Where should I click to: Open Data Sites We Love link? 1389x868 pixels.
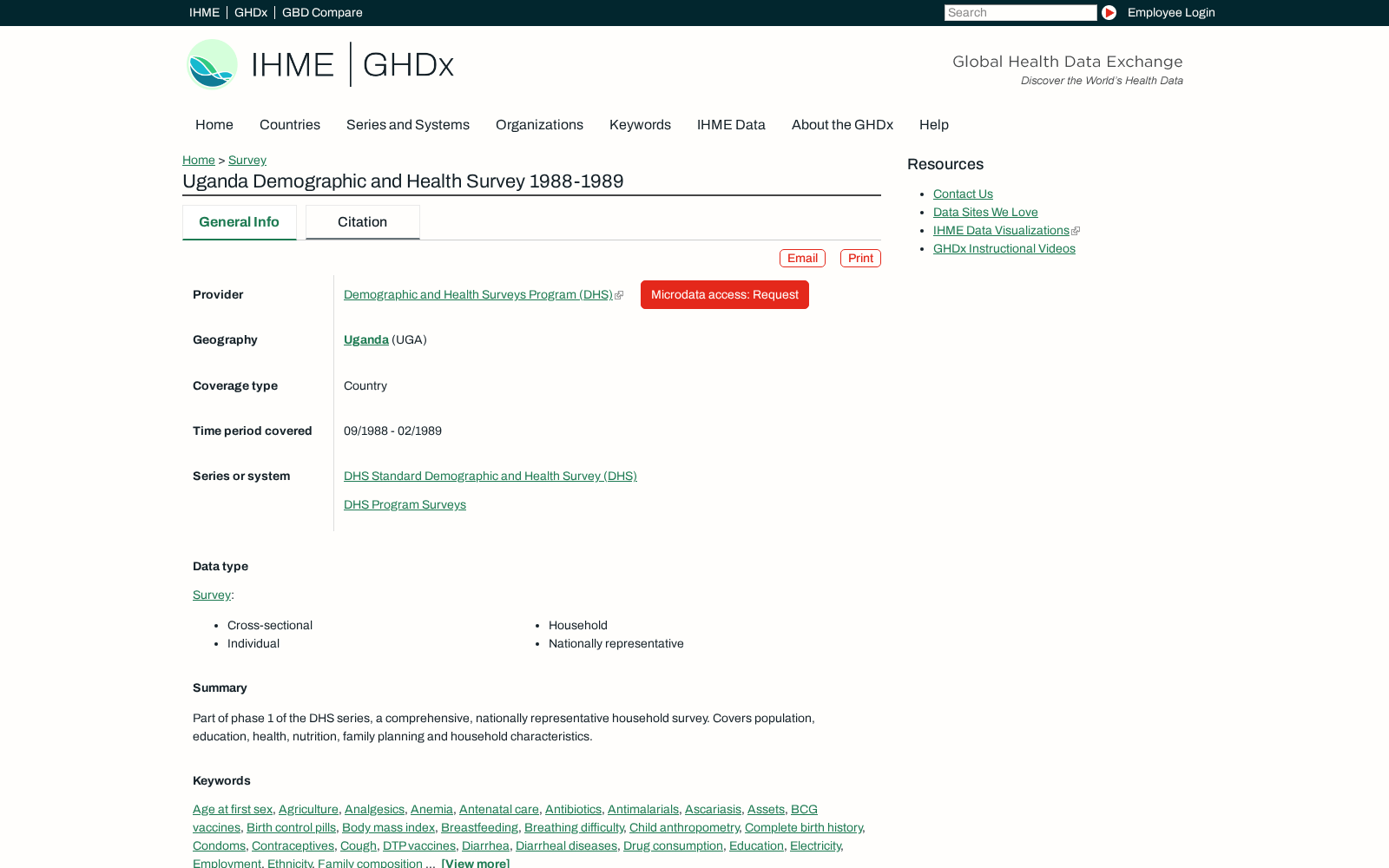click(x=985, y=212)
